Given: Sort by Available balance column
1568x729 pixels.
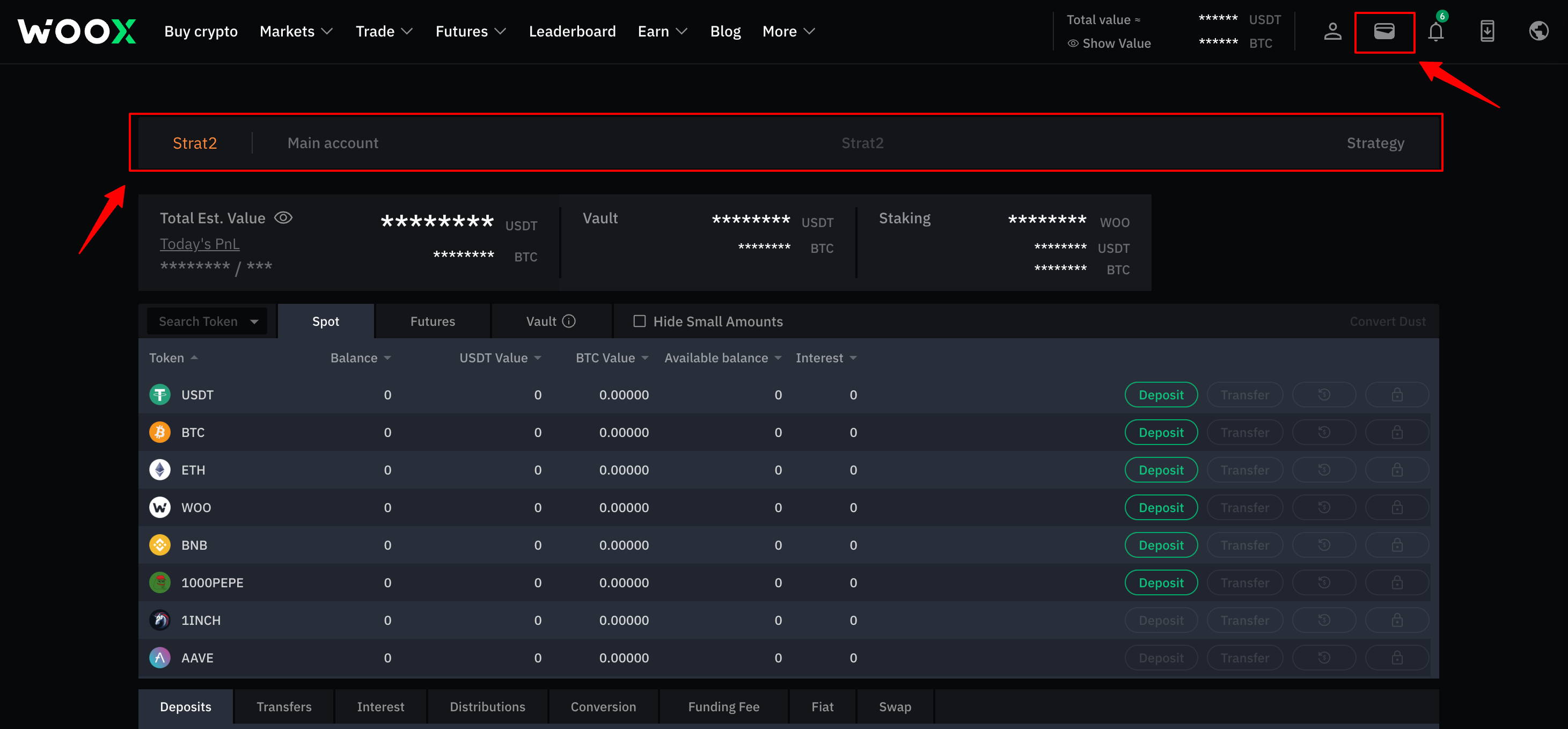Looking at the screenshot, I should pyautogui.click(x=722, y=358).
